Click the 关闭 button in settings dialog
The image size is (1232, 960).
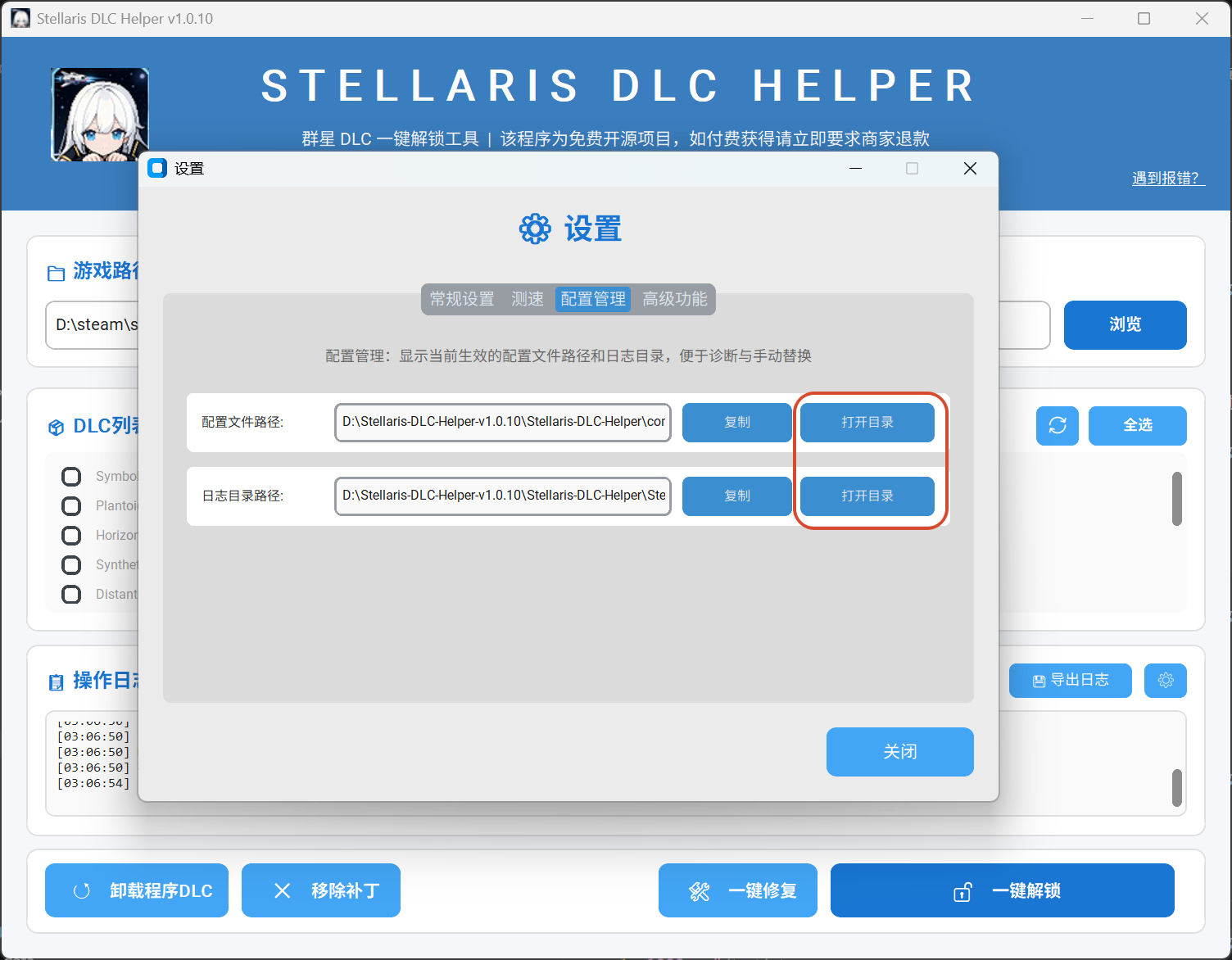coord(900,752)
